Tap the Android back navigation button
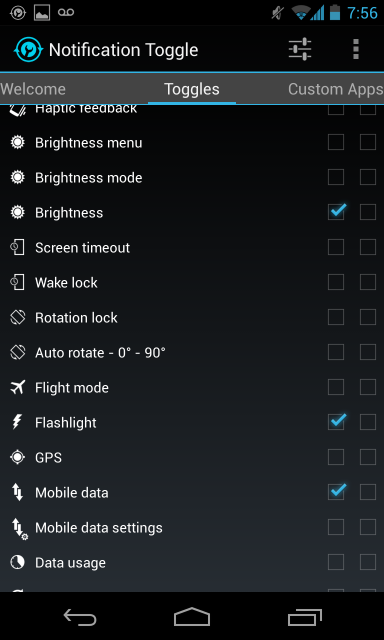The width and height of the screenshot is (384, 640). [x=80, y=616]
